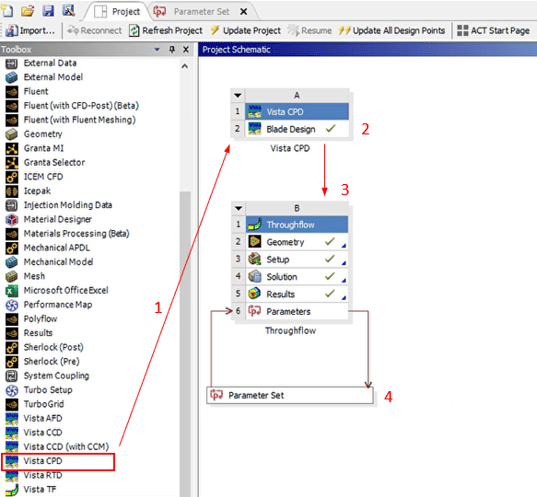The image size is (537, 497).
Task: Select Results cell in Throughflow system
Action: (297, 294)
